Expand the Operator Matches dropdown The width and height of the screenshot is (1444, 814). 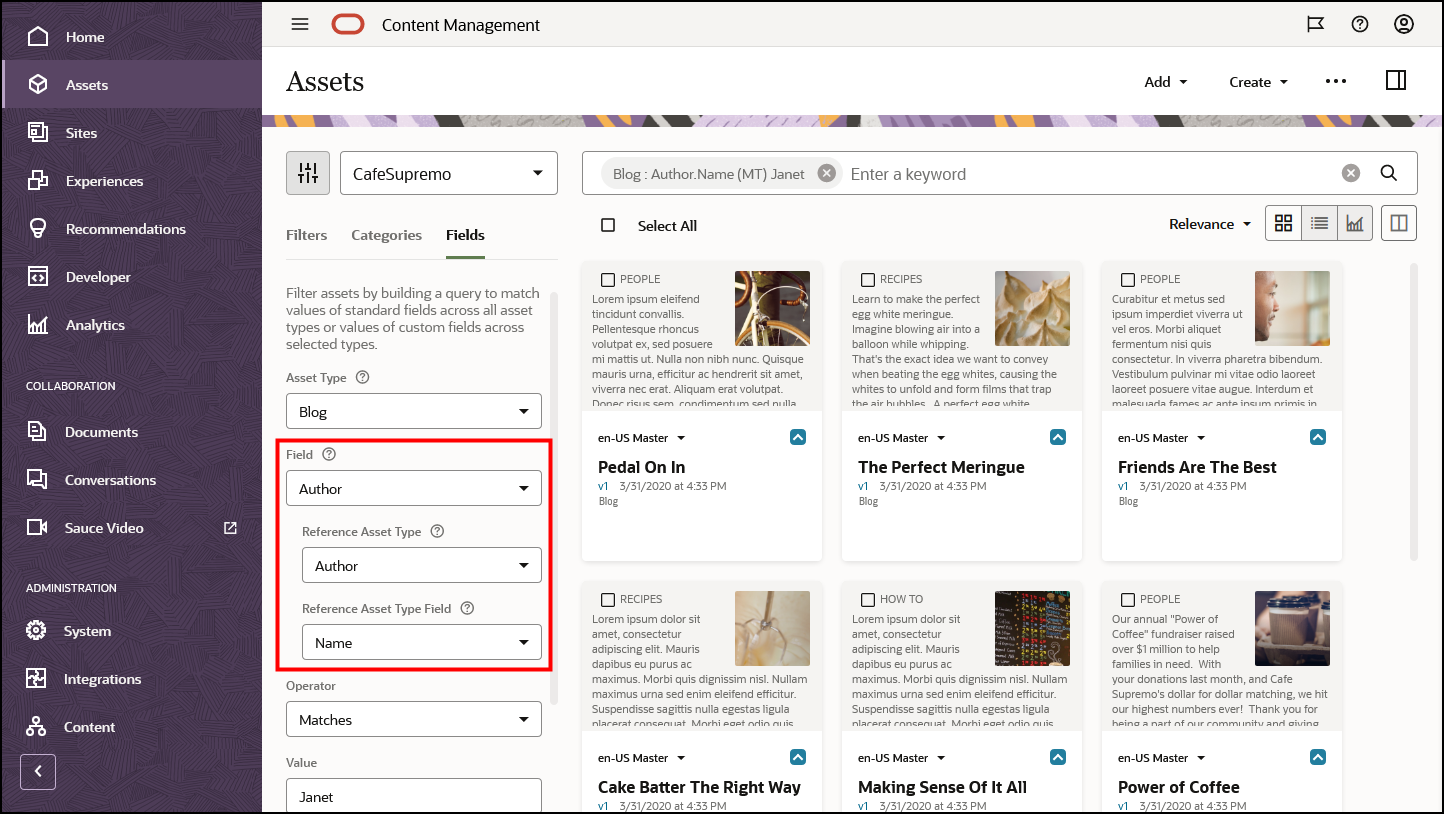(x=414, y=720)
